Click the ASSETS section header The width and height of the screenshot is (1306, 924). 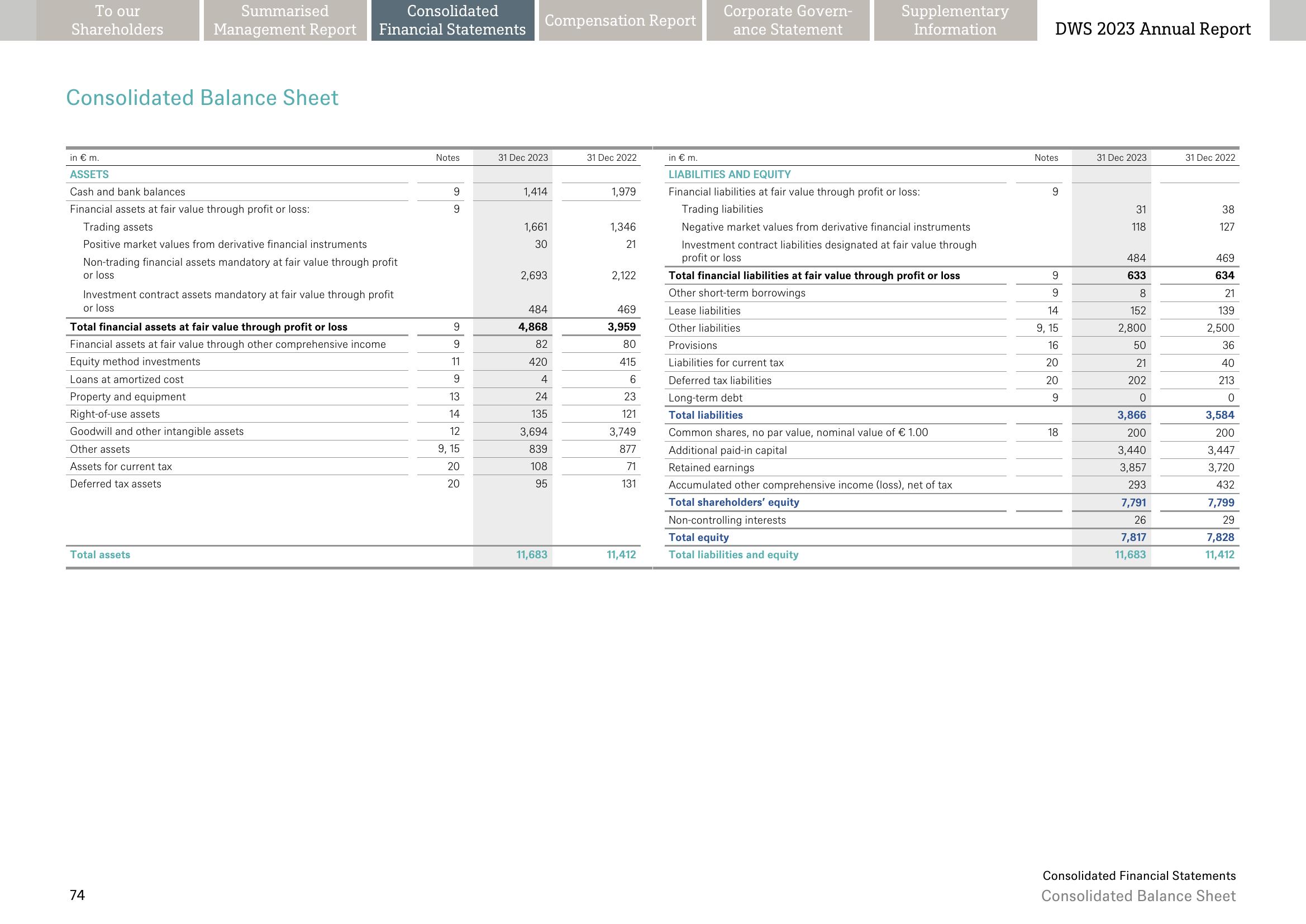coord(89,175)
